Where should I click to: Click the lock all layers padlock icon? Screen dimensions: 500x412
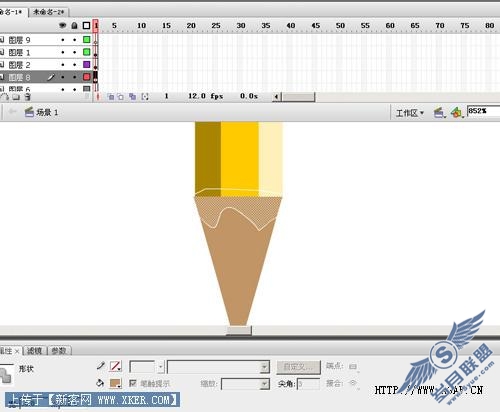[x=75, y=25]
